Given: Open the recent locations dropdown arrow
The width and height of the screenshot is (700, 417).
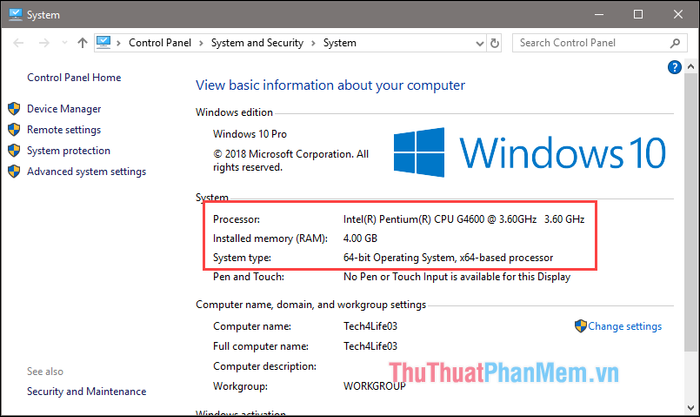Looking at the screenshot, I should [x=65, y=43].
